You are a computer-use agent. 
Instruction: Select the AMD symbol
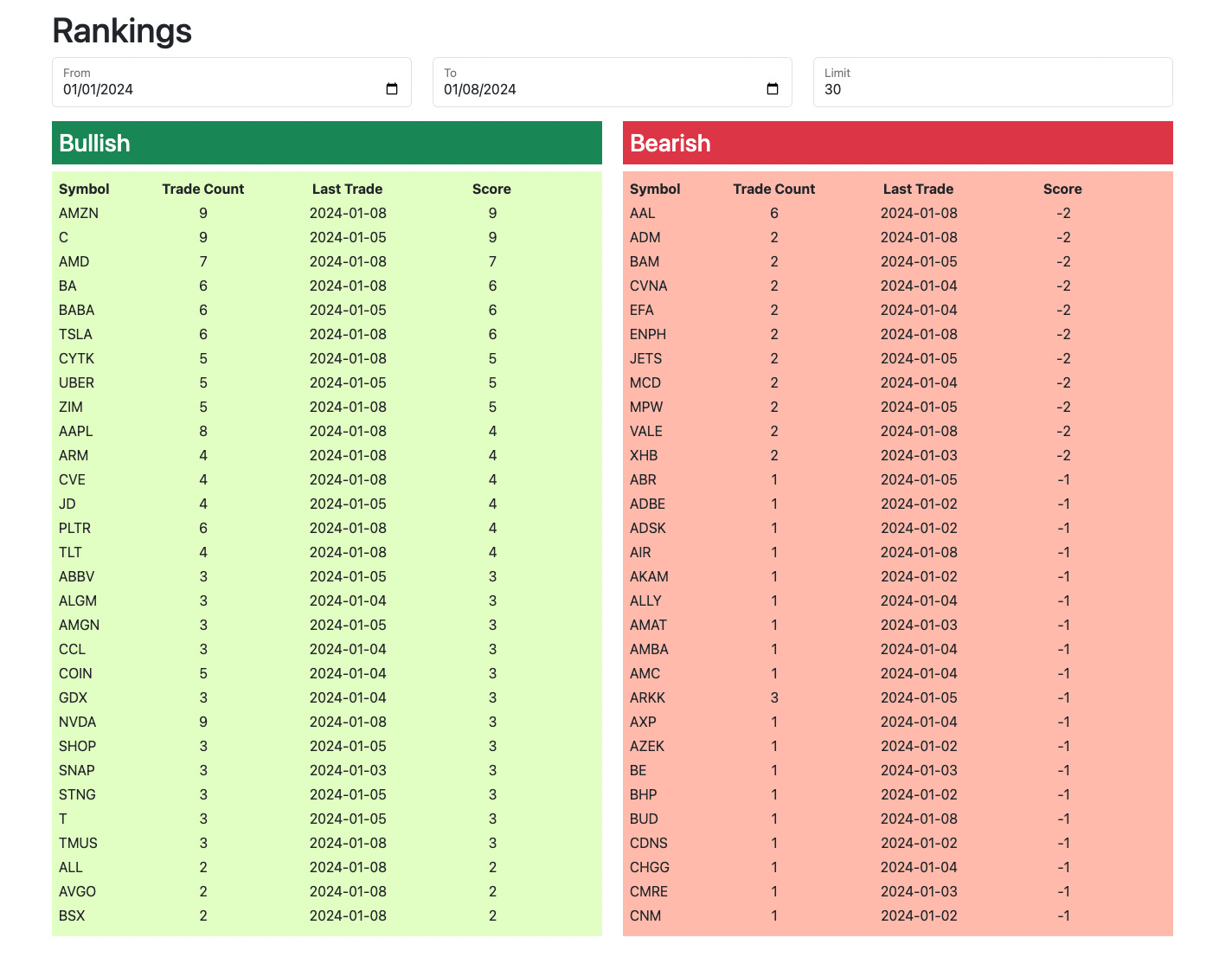(74, 261)
